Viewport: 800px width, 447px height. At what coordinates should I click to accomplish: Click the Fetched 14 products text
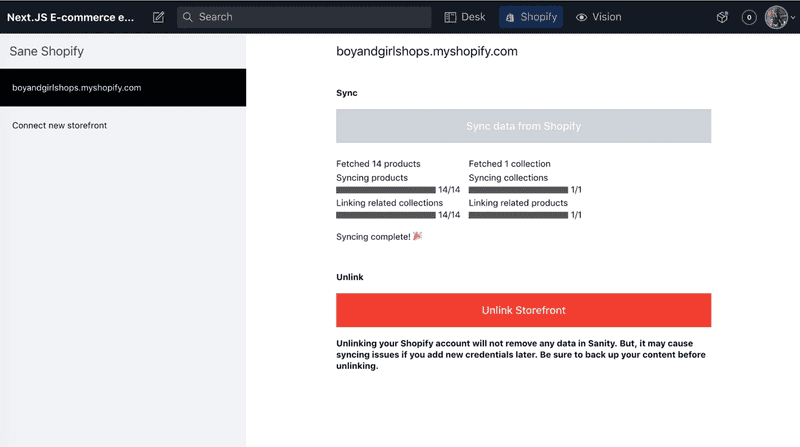click(378, 164)
